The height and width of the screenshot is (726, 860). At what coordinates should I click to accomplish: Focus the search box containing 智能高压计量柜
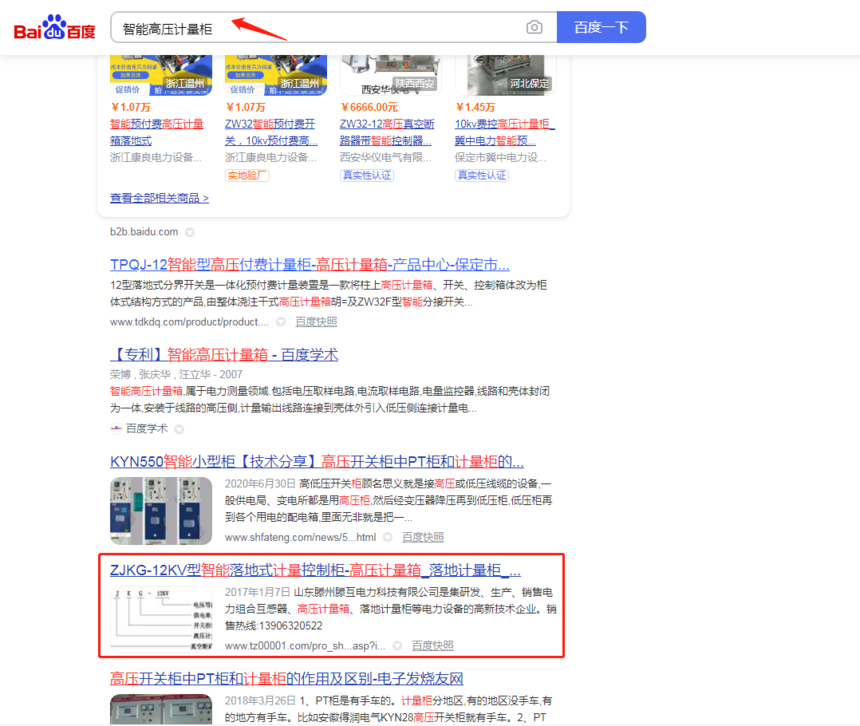(x=333, y=27)
